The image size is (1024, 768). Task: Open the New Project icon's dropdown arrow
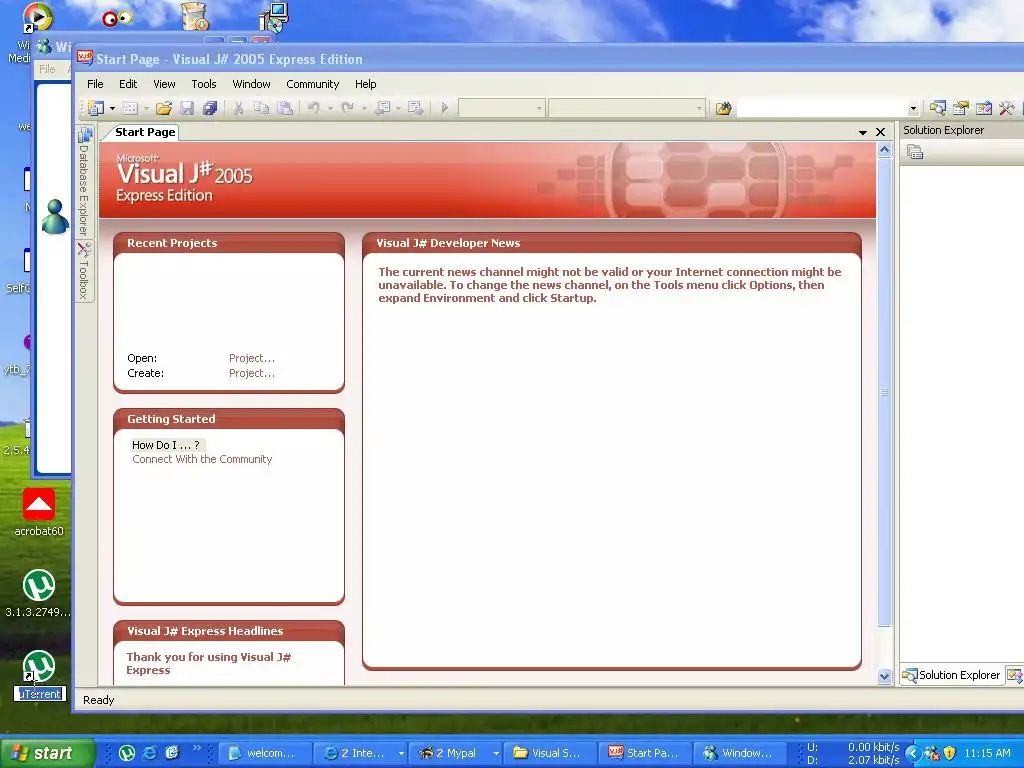(112, 108)
